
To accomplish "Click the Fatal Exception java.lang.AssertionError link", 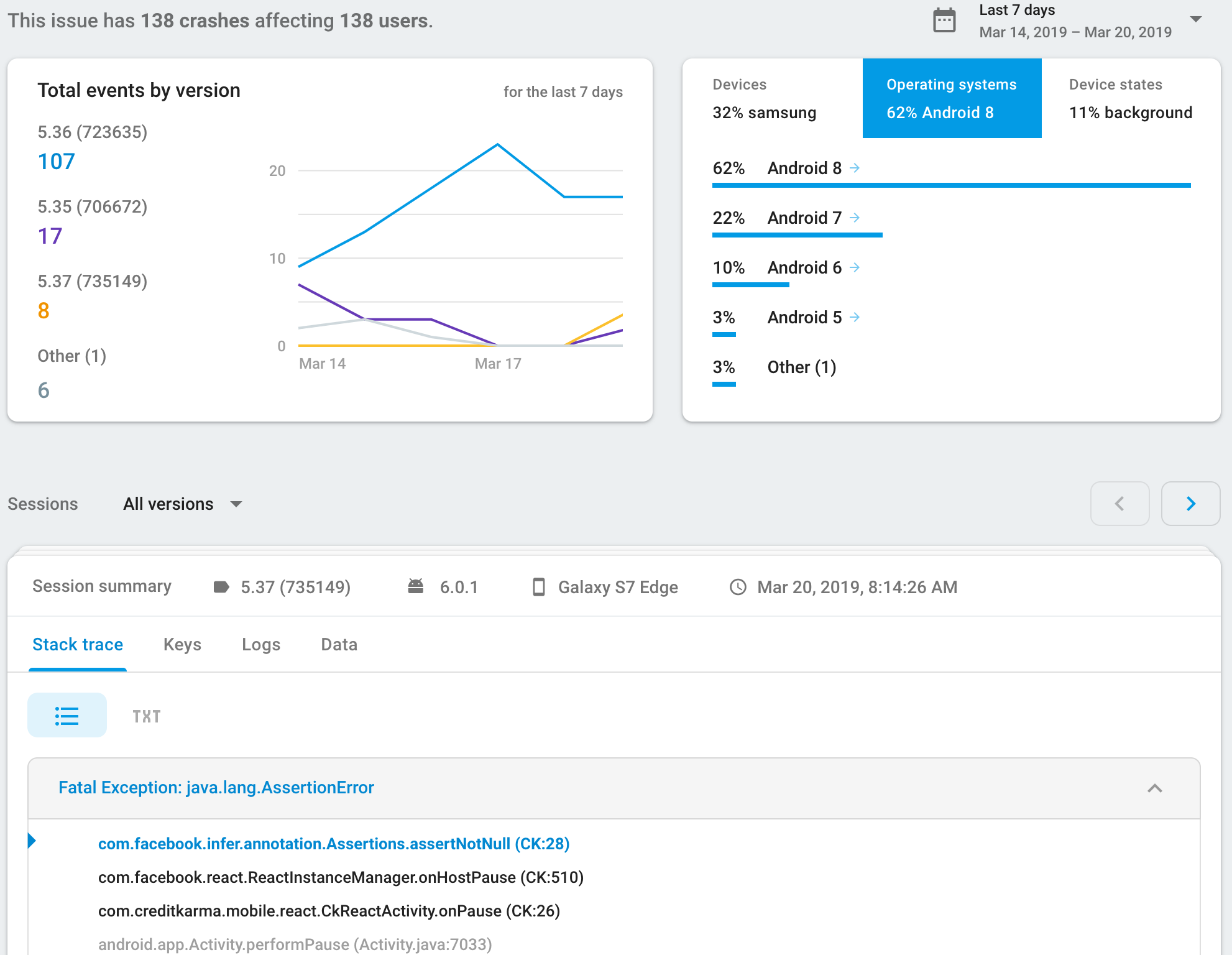I will 216,788.
